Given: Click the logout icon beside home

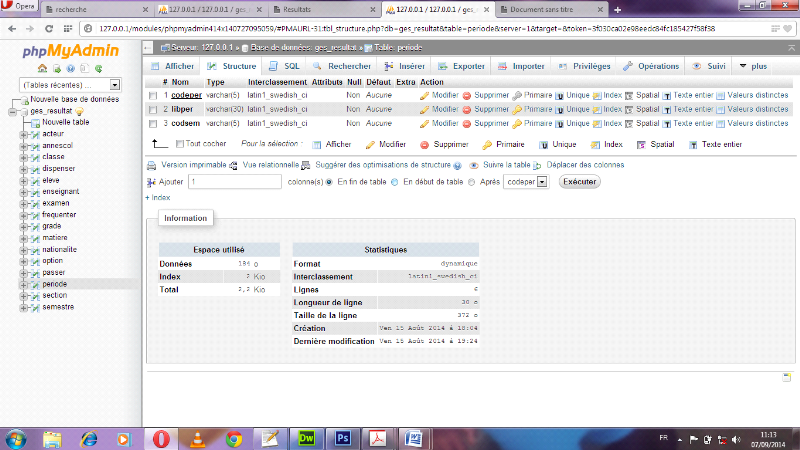Looking at the screenshot, I should tap(57, 68).
